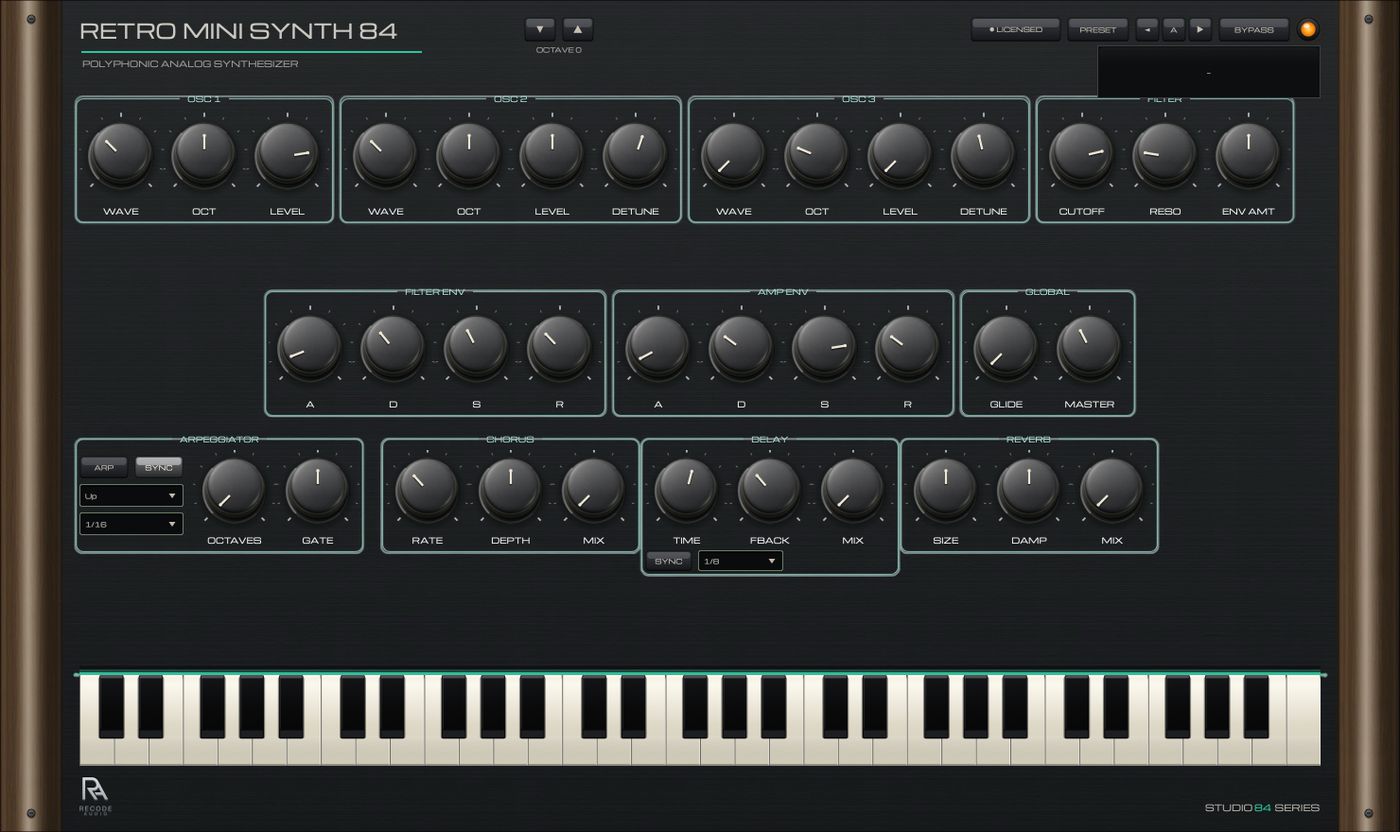Image resolution: width=1400 pixels, height=832 pixels.
Task: Open the arpeggiator 1/16 rate dropdown
Action: click(x=131, y=523)
